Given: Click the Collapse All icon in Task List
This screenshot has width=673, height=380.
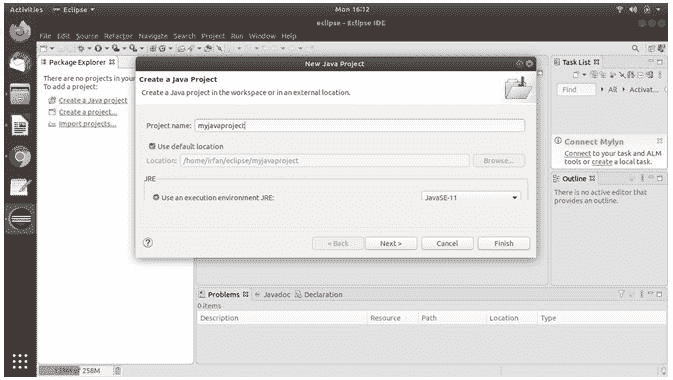Looking at the screenshot, I should tap(640, 75).
